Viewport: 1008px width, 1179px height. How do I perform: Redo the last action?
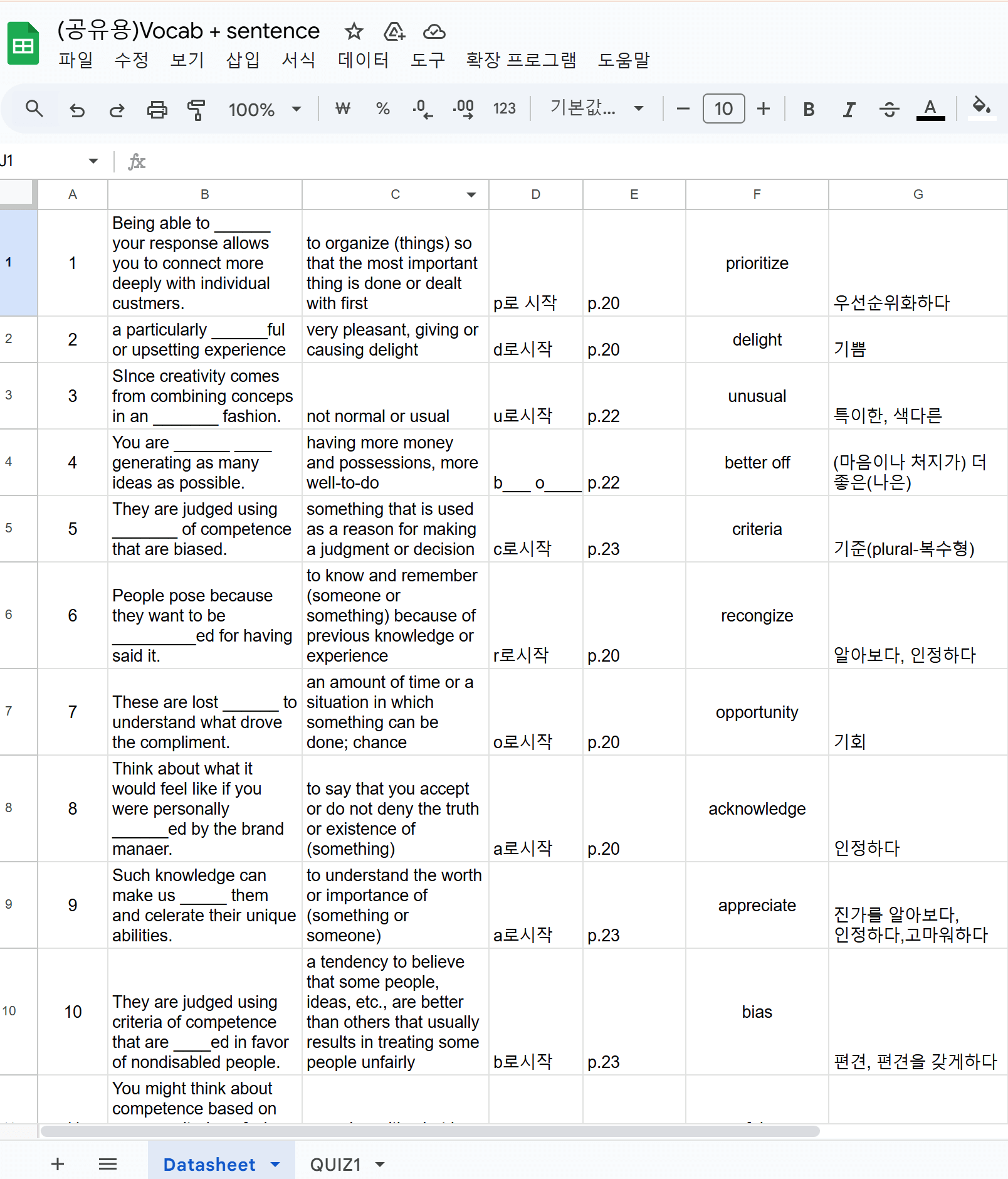pos(117,110)
